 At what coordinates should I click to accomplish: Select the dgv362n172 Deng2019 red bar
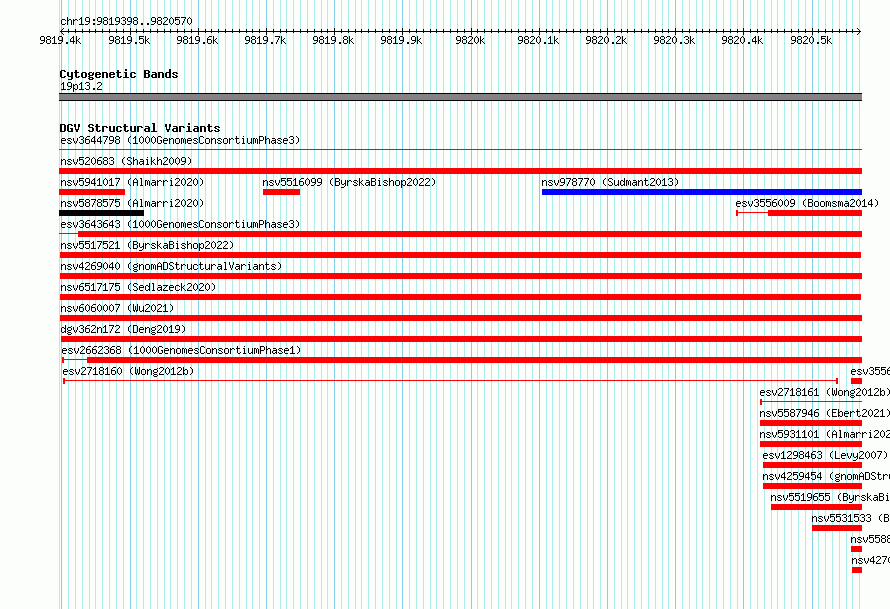460,339
